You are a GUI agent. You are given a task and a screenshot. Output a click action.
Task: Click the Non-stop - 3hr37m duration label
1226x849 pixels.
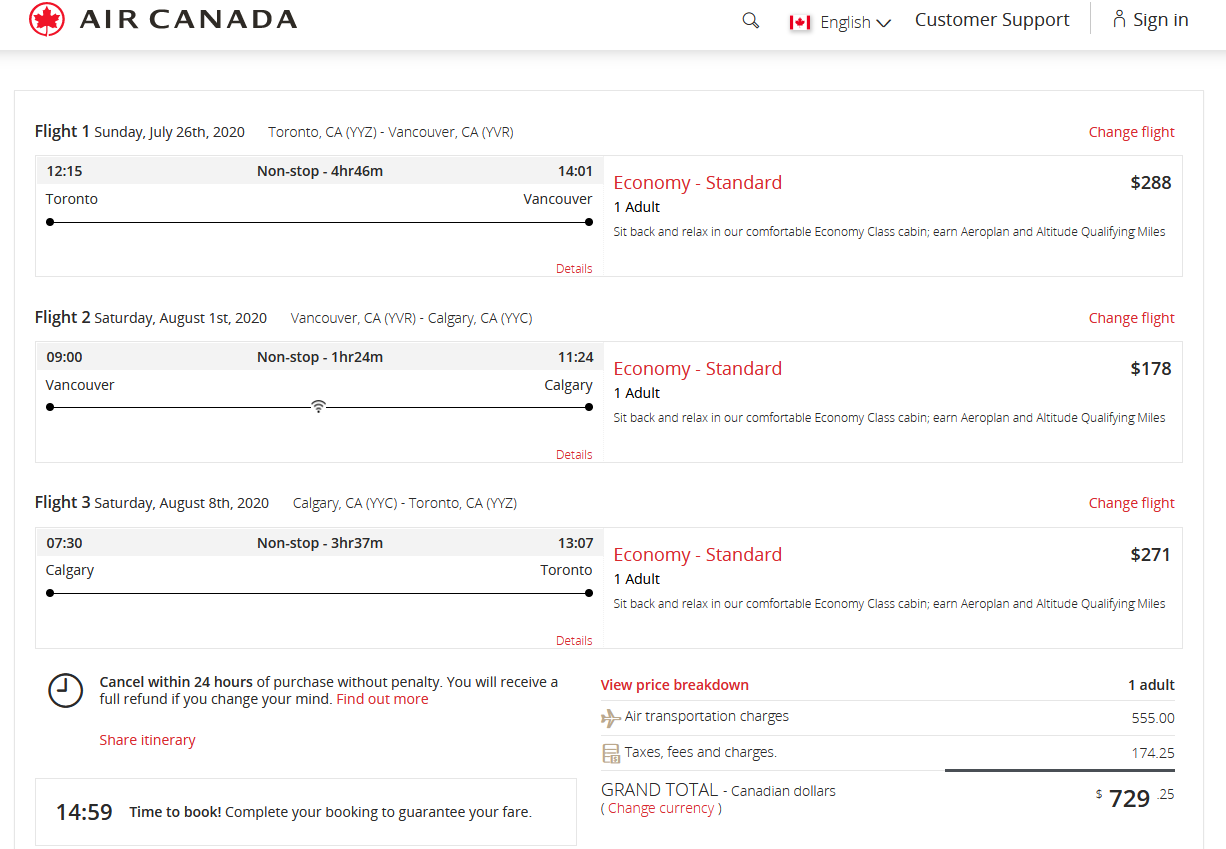[320, 543]
